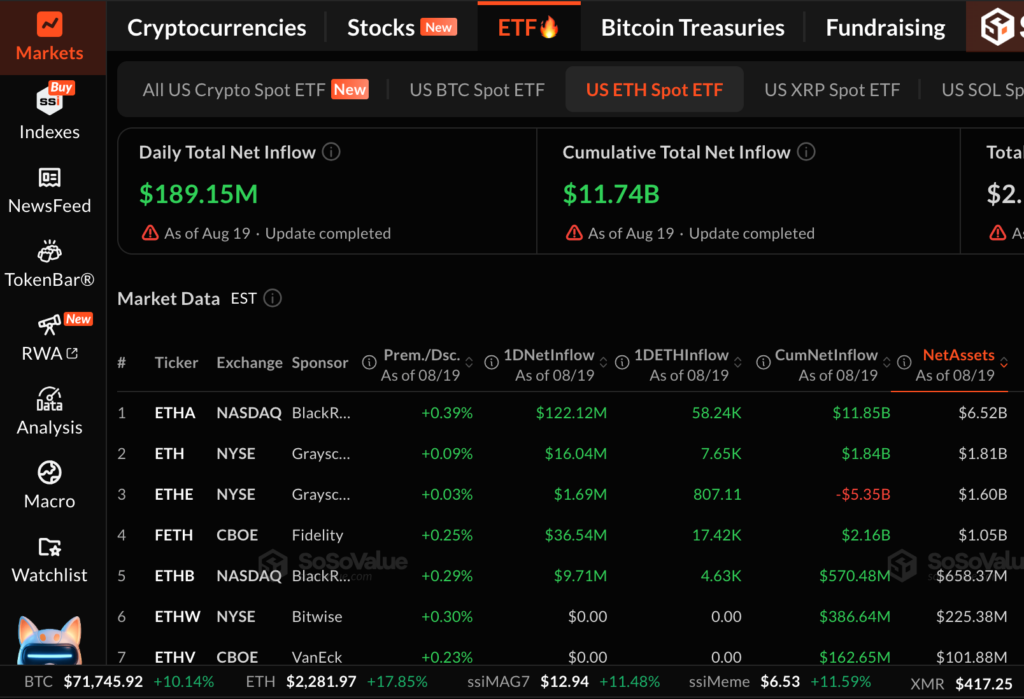Open the ETHV ticker link

point(175,656)
